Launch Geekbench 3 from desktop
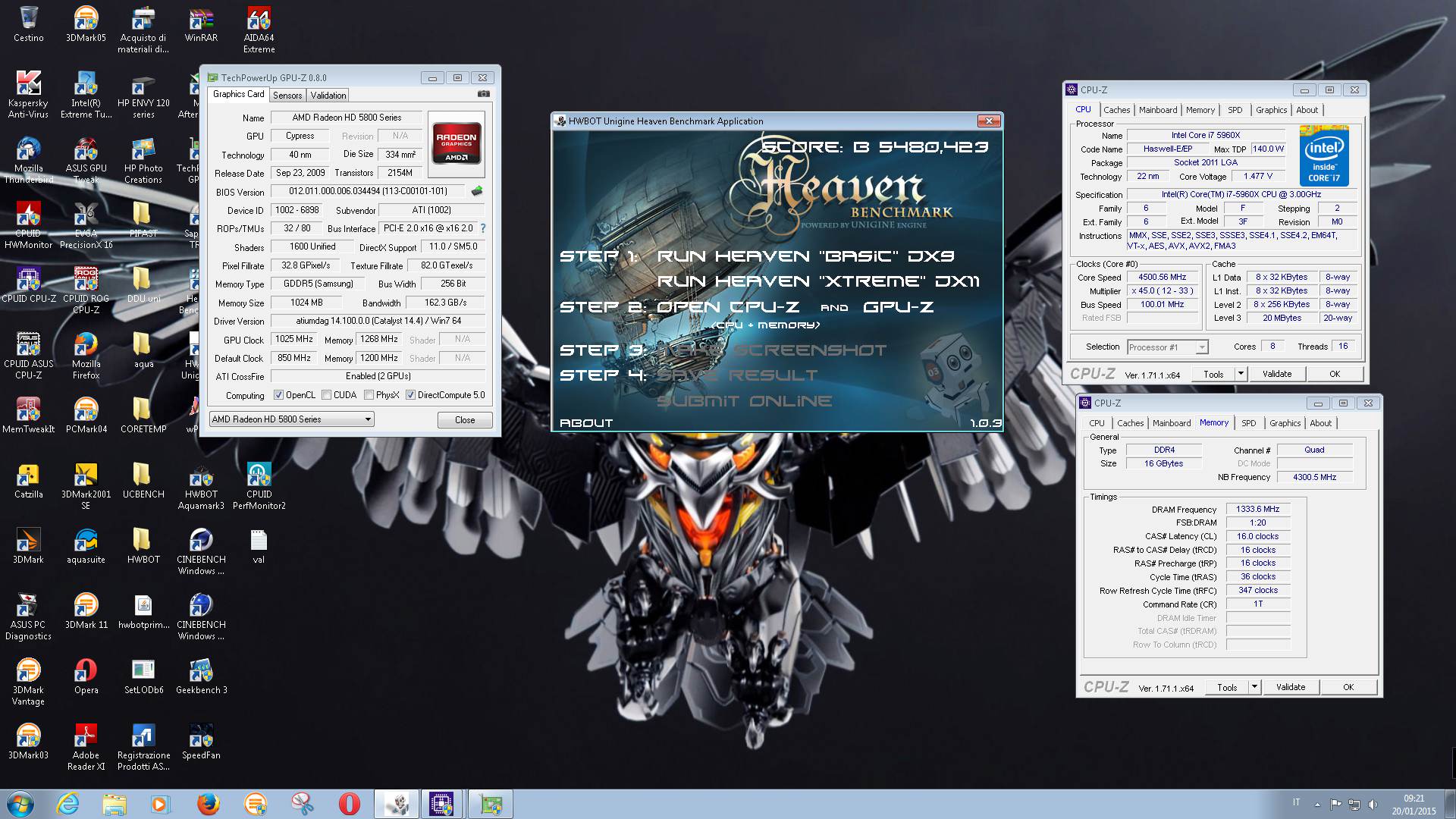 pos(201,676)
